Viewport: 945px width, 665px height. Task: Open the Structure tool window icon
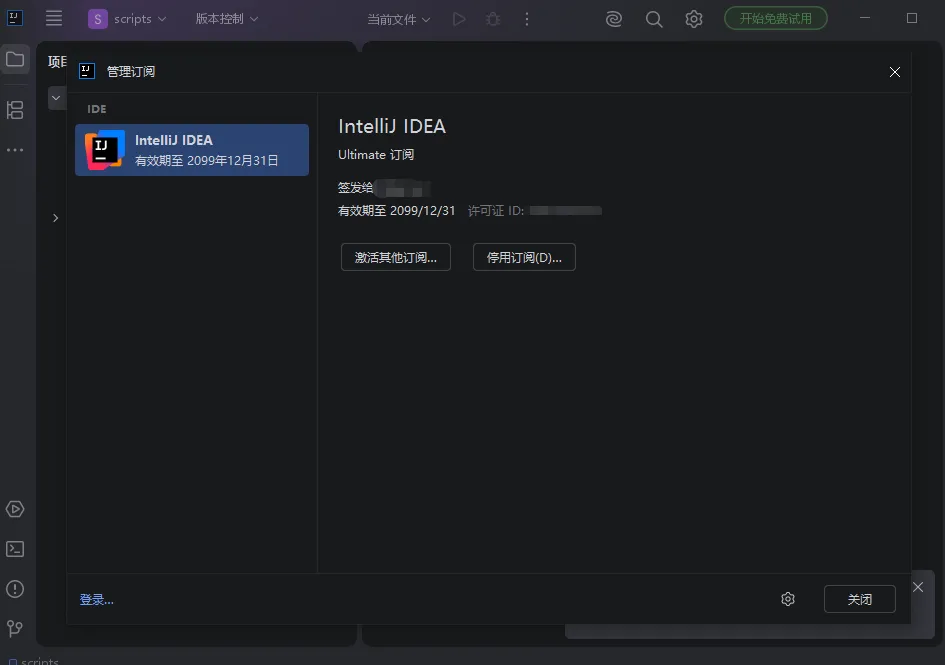coord(15,110)
